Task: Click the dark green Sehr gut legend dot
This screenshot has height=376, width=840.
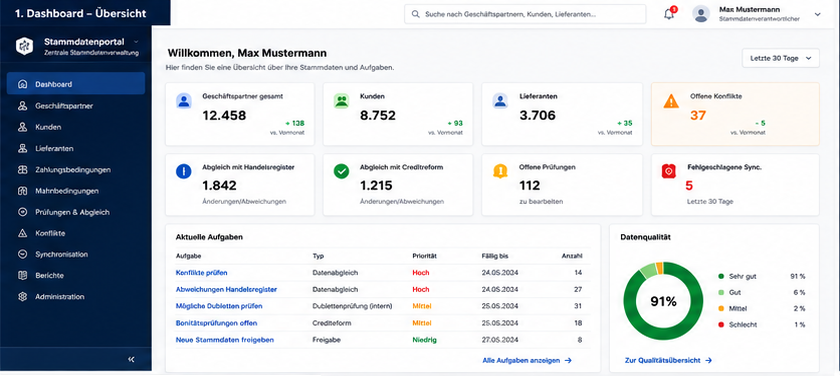Action: pos(721,276)
